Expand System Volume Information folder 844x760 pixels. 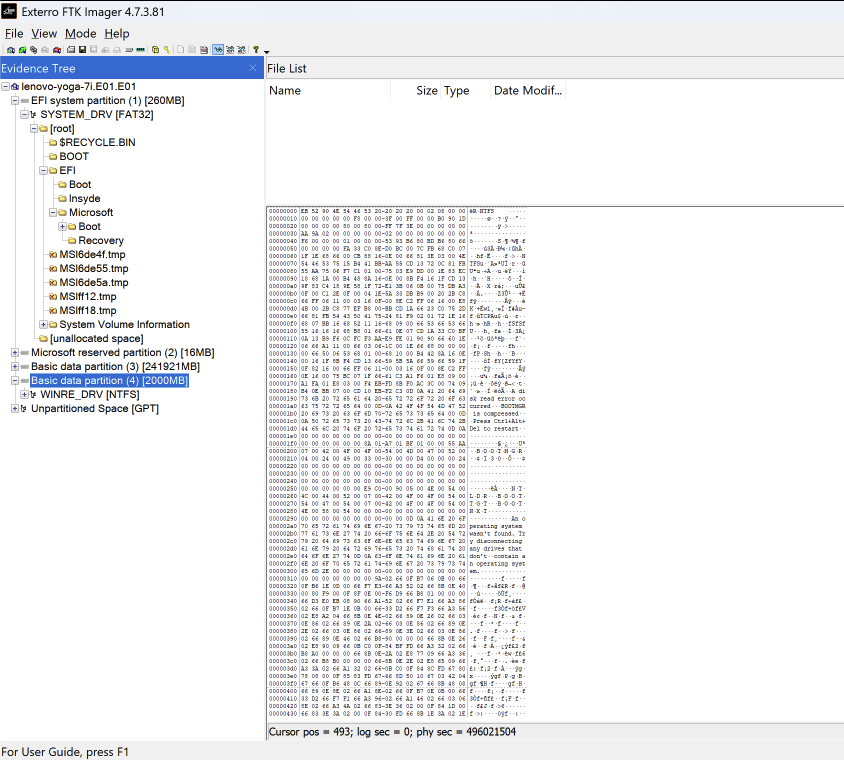point(43,324)
